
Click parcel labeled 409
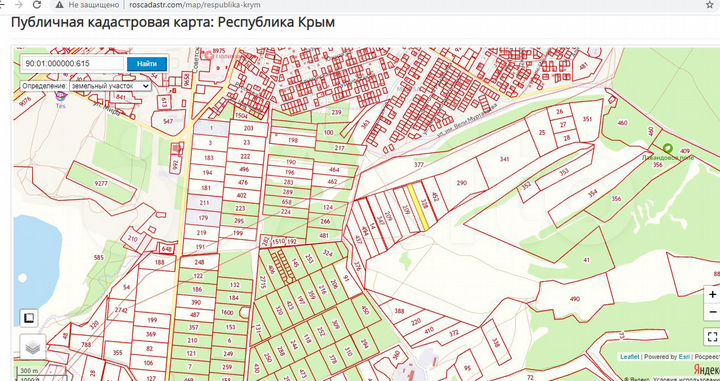[x=685, y=151]
